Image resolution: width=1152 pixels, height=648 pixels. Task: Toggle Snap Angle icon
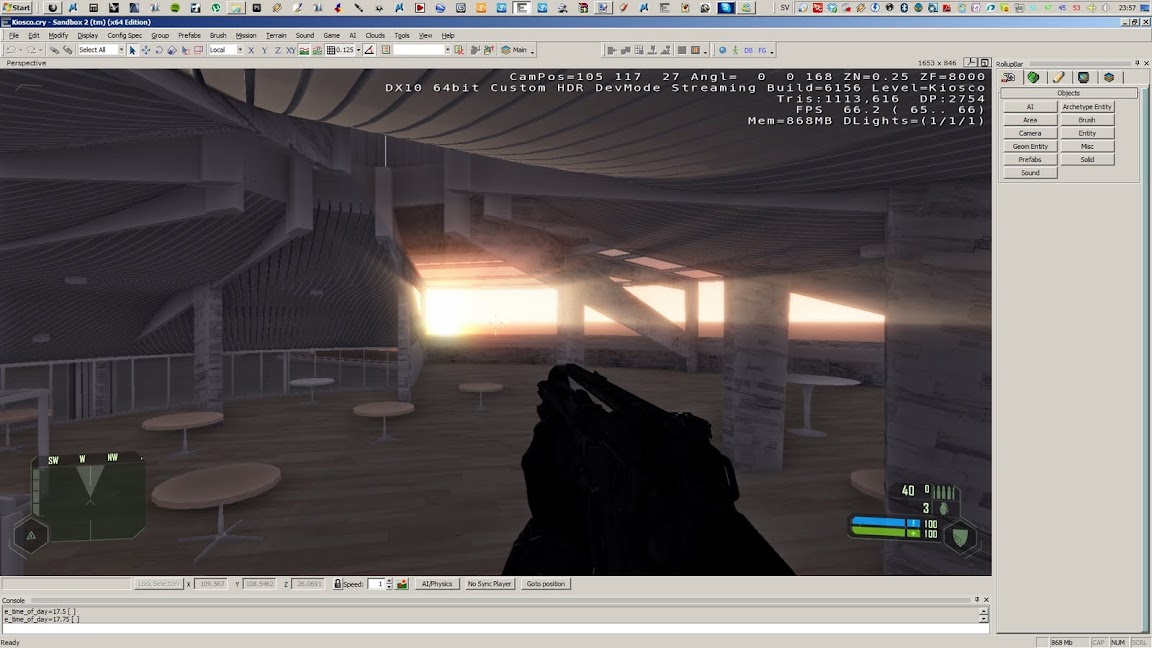[370, 50]
